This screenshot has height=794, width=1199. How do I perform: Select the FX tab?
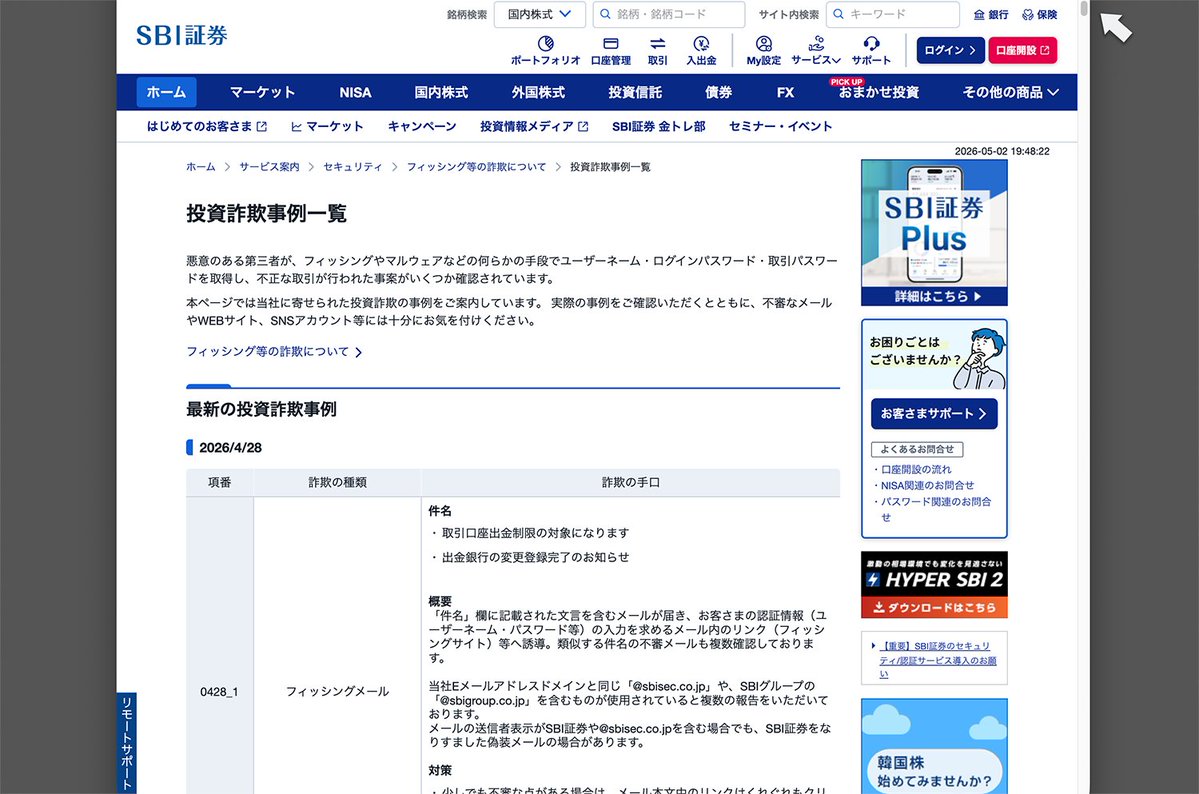click(x=785, y=93)
